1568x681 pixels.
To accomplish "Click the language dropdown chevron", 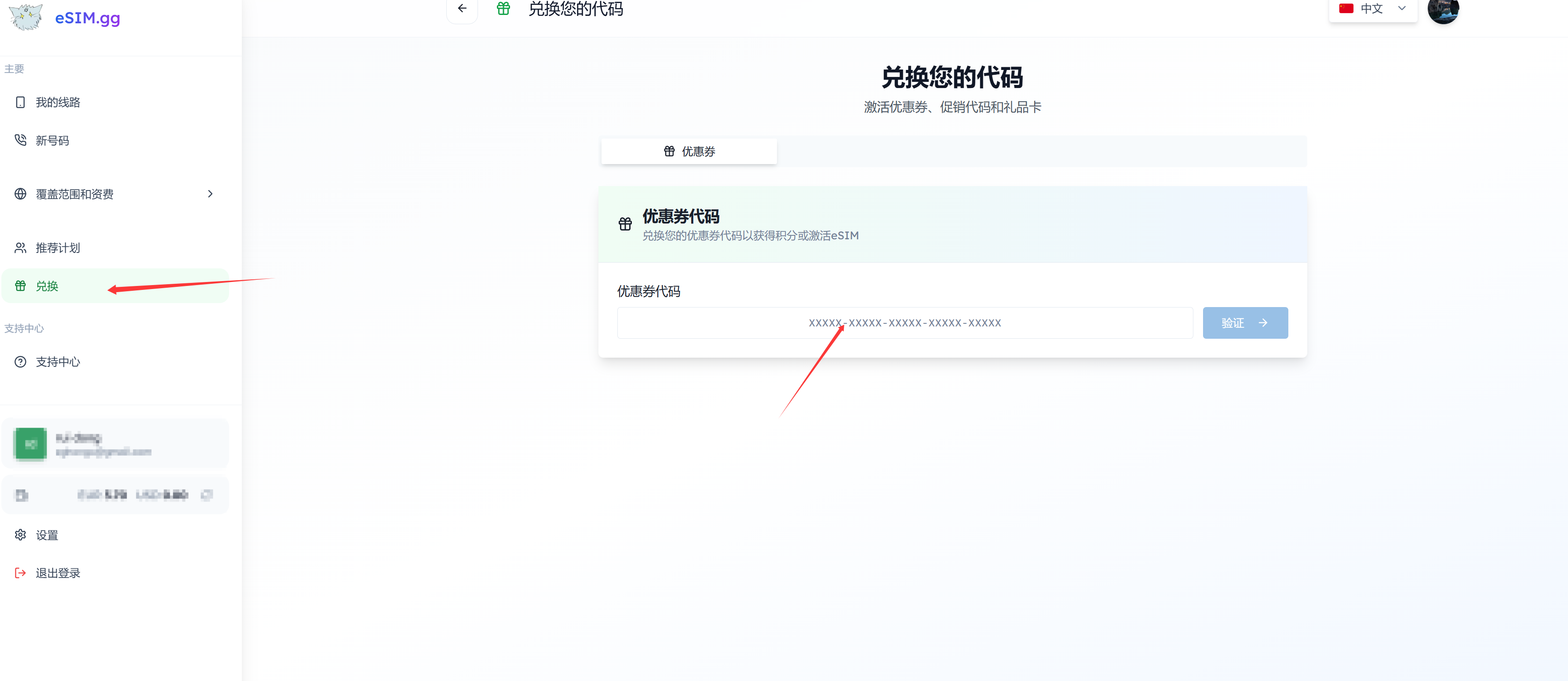I will tap(1402, 8).
